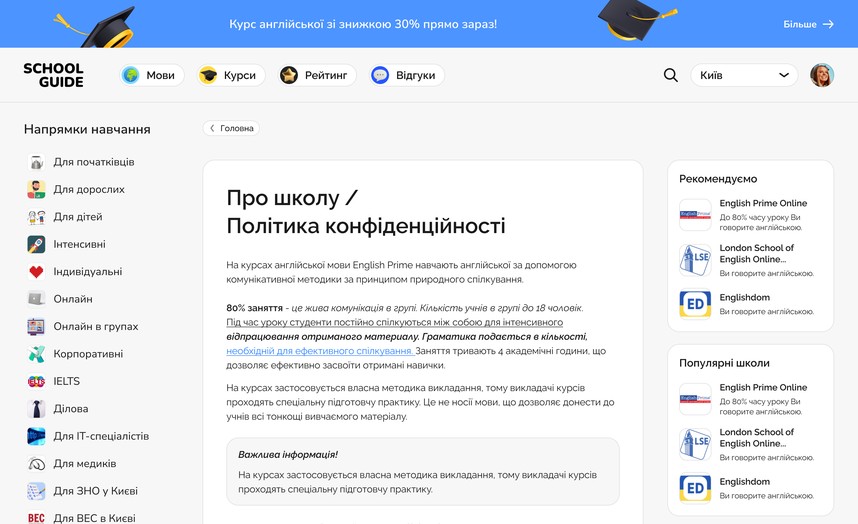Select the Для ЗНО у Києві label
The height and width of the screenshot is (524, 858).
click(x=95, y=491)
